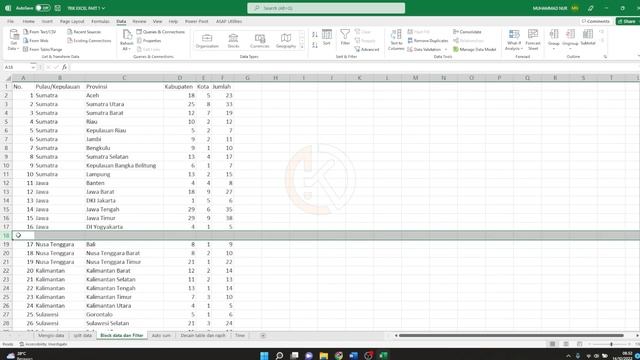The width and height of the screenshot is (640, 360).
Task: Open Manage Data Model
Action: coord(474,49)
